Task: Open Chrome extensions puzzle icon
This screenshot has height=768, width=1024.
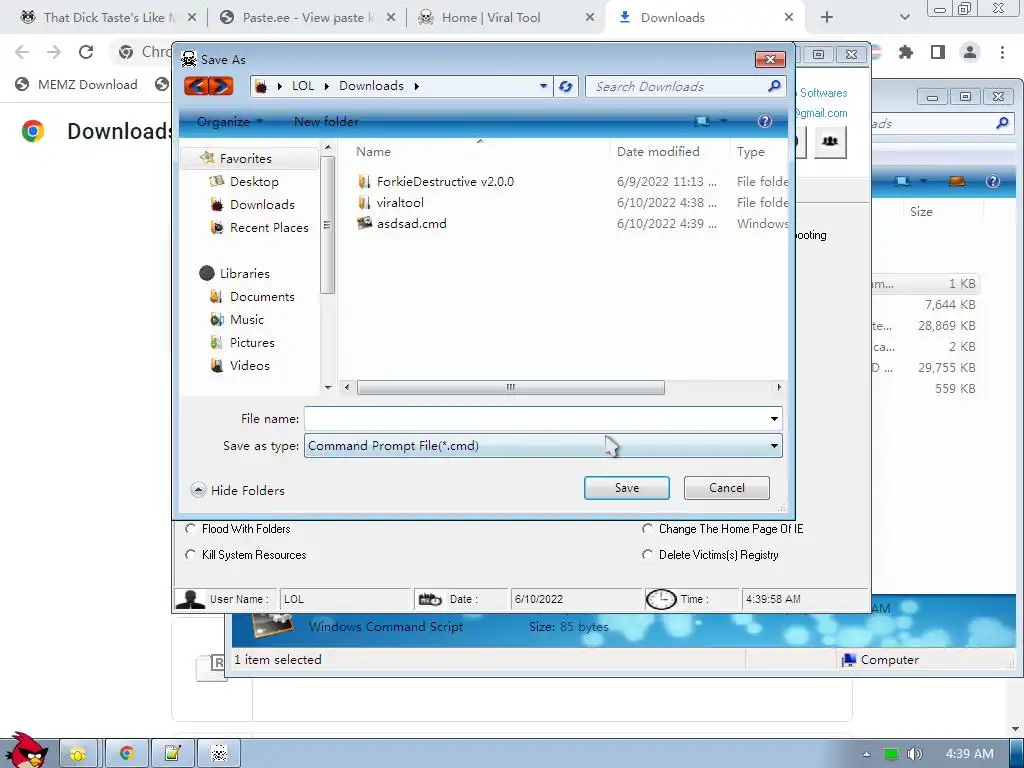Action: [x=905, y=52]
